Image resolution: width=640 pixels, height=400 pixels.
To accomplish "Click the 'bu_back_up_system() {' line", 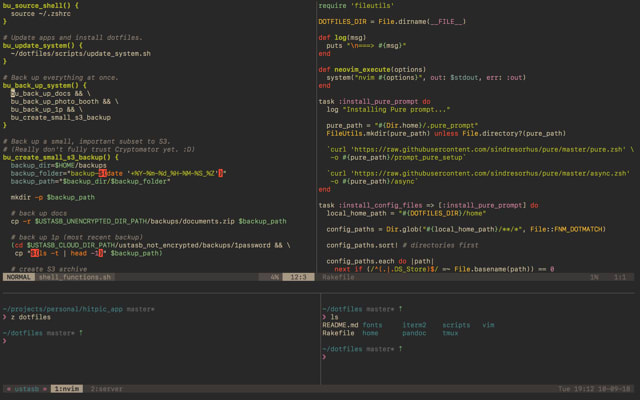I will tap(45, 86).
